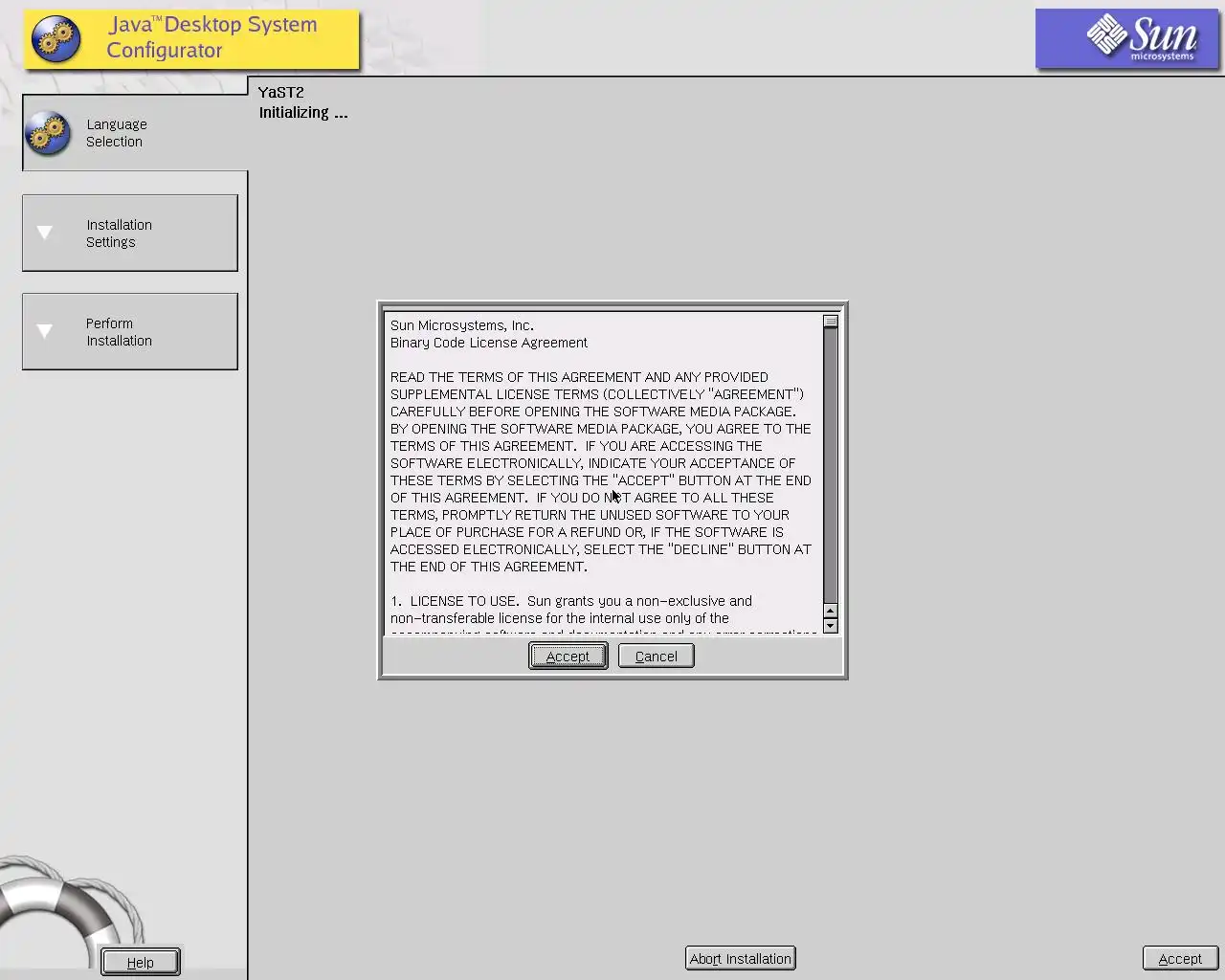Click the Perform Installation arrow icon
This screenshot has width=1225, height=980.
click(44, 331)
